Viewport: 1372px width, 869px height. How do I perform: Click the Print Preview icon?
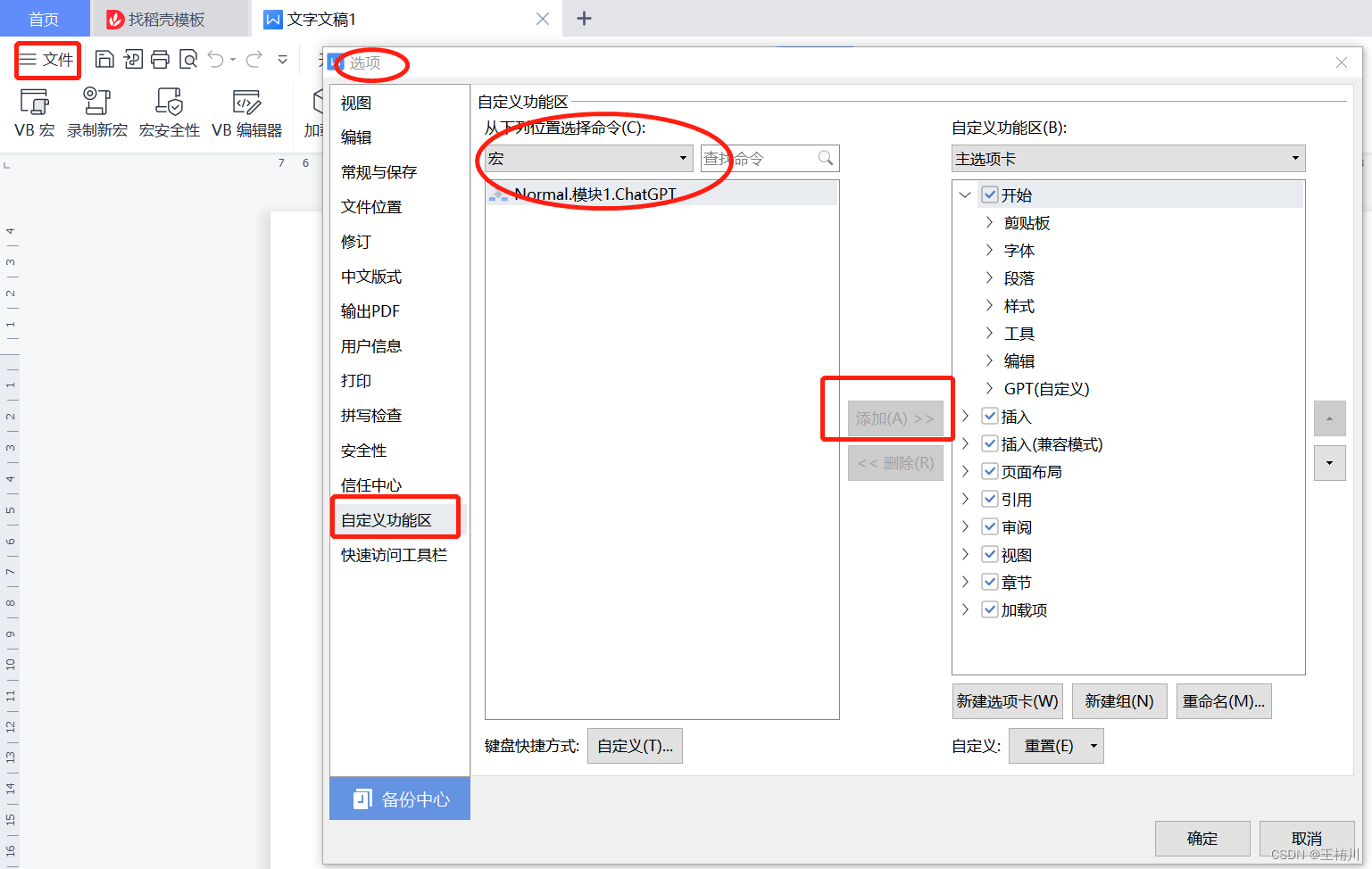pyautogui.click(x=188, y=60)
